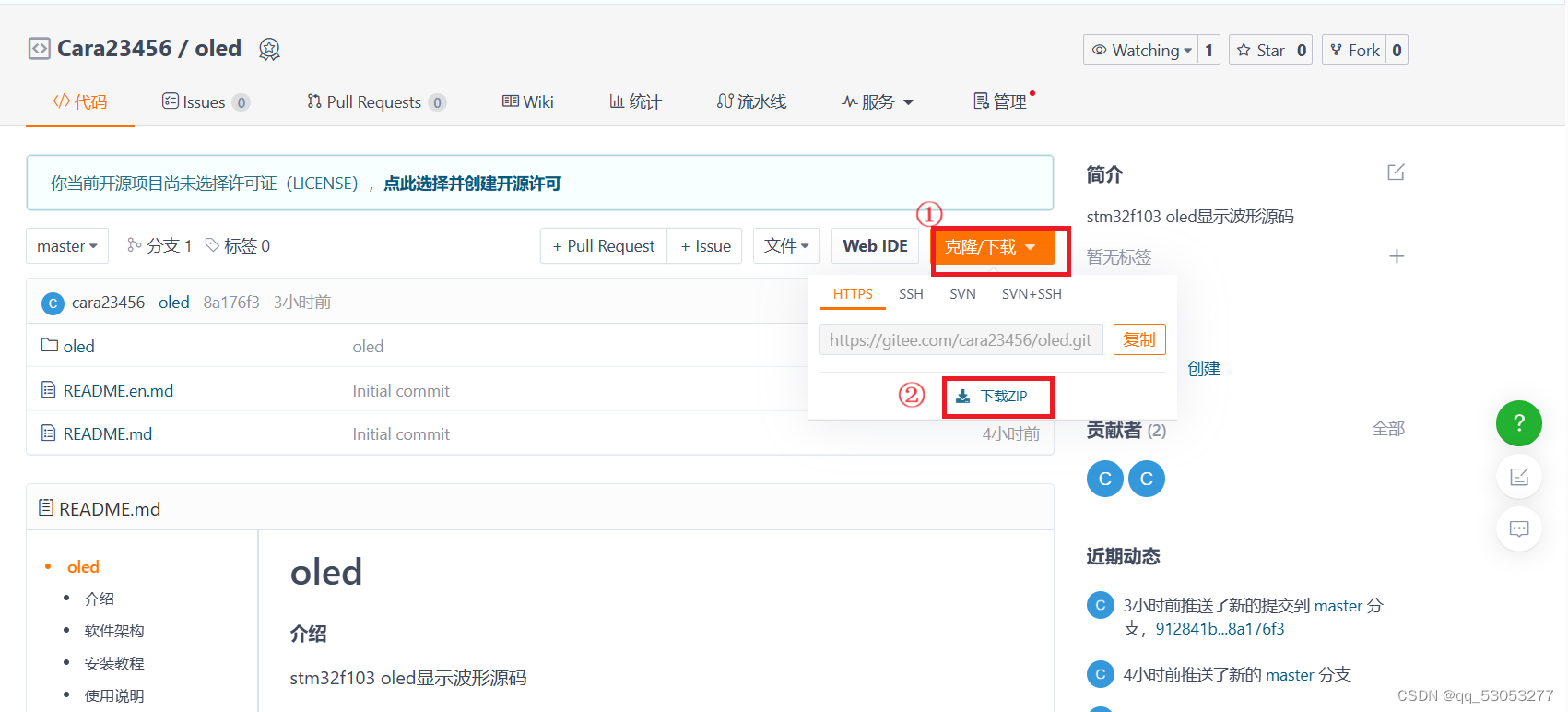Image resolution: width=1568 pixels, height=712 pixels.
Task: Open the floating chat message icon
Action: coord(1518,528)
